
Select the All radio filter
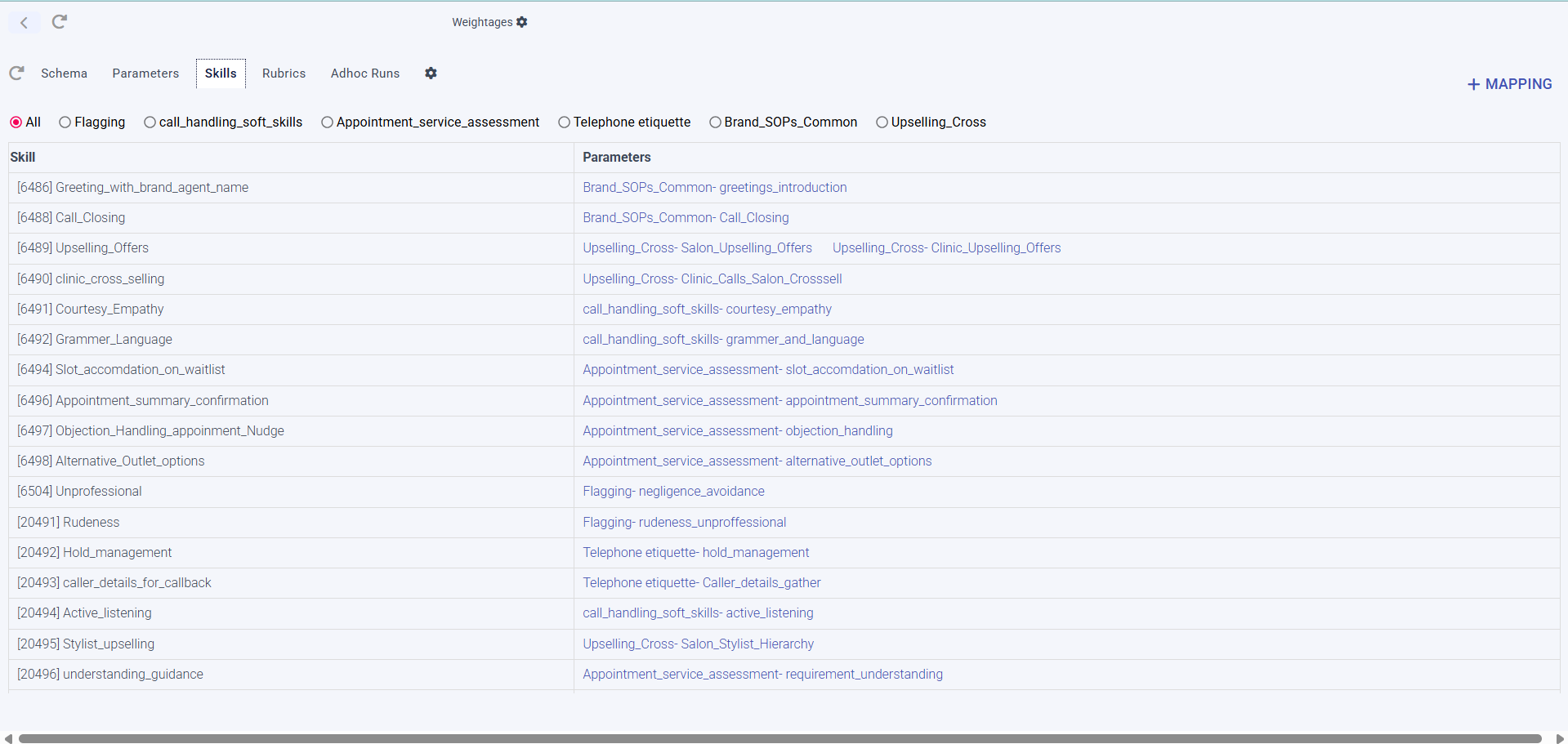click(16, 123)
